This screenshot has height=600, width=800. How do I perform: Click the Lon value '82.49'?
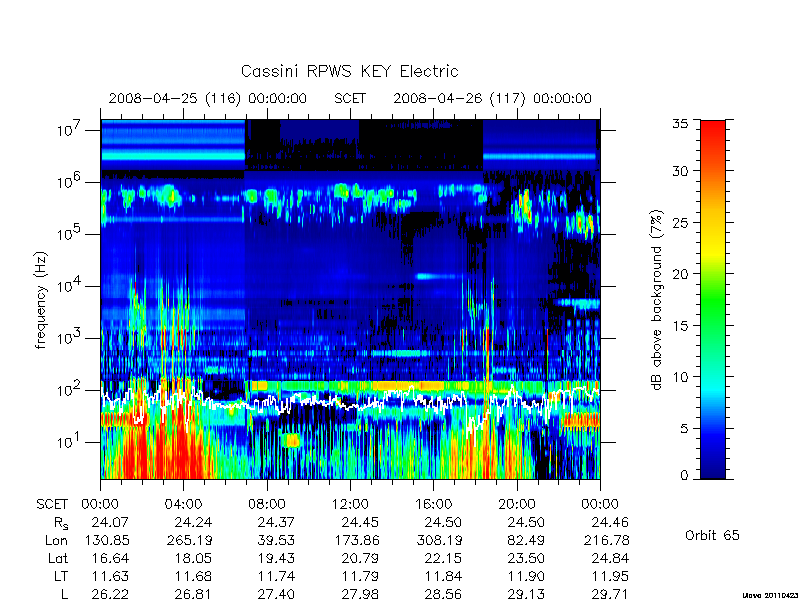click(x=526, y=540)
